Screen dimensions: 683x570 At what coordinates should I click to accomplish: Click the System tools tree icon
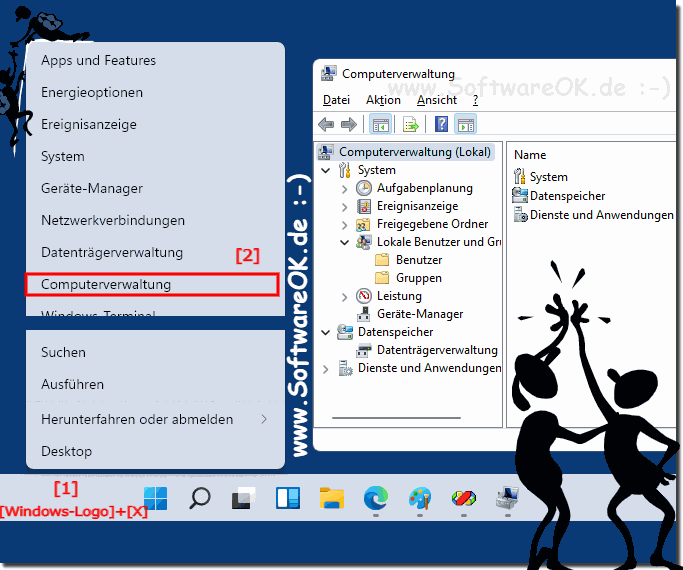point(345,170)
